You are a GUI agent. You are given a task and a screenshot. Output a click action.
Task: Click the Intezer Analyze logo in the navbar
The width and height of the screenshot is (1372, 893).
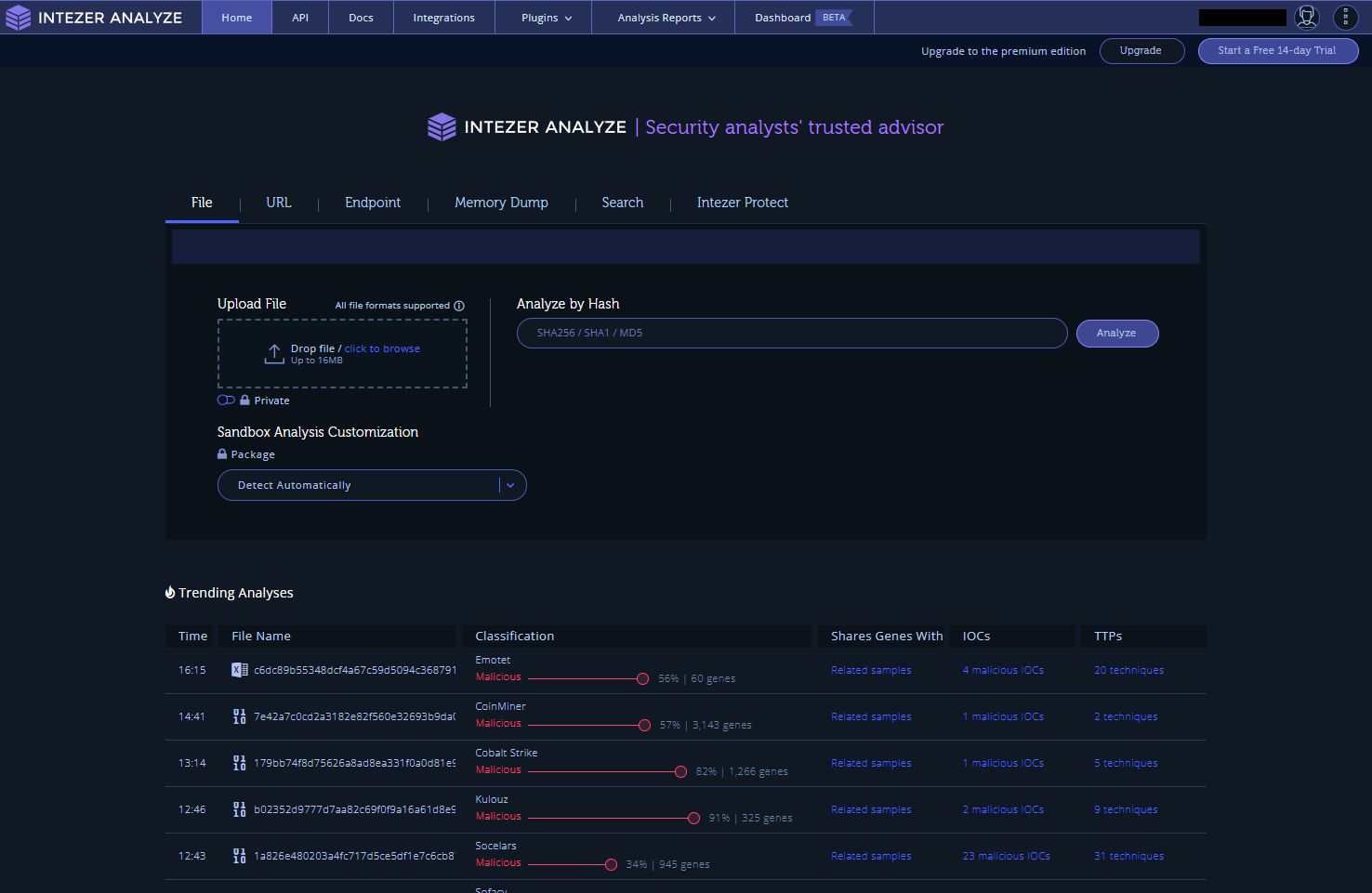[18, 17]
